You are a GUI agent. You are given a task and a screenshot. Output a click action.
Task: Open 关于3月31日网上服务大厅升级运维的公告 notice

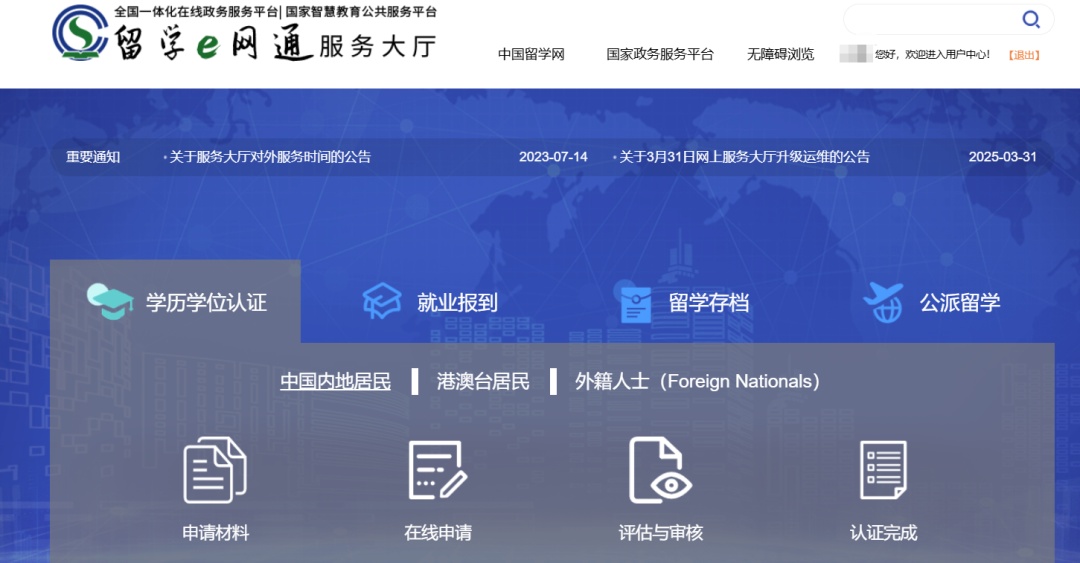744,156
